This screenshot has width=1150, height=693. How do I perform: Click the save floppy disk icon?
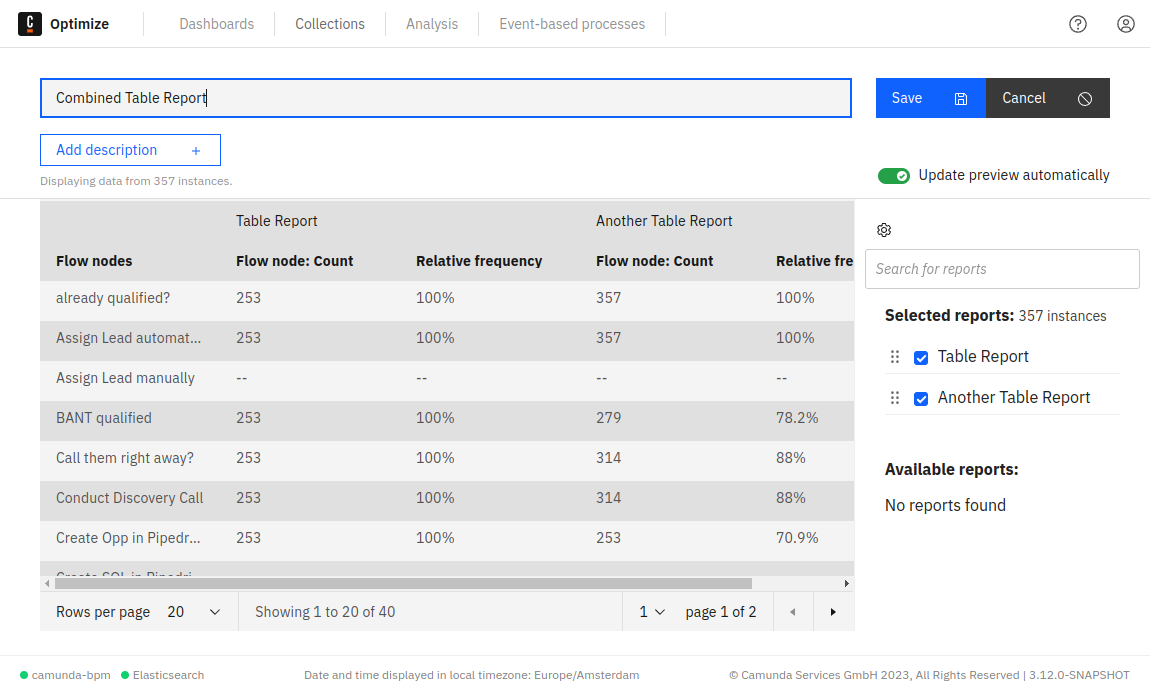[x=961, y=98]
